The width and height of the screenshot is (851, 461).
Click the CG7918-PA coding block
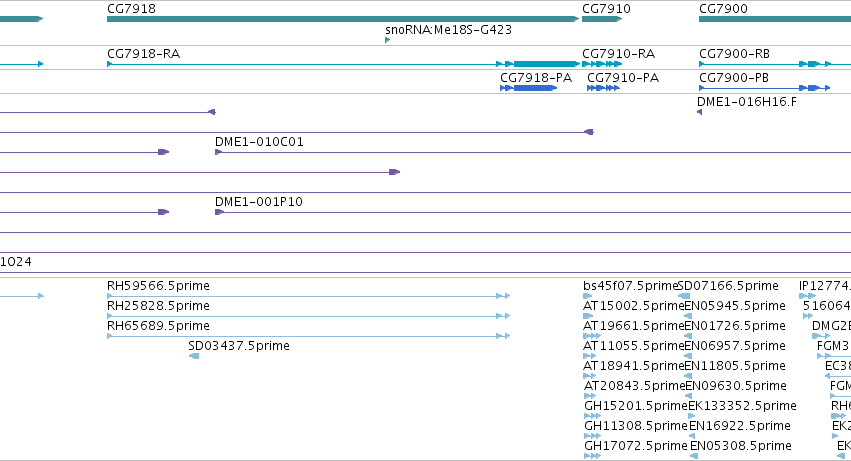[x=535, y=88]
